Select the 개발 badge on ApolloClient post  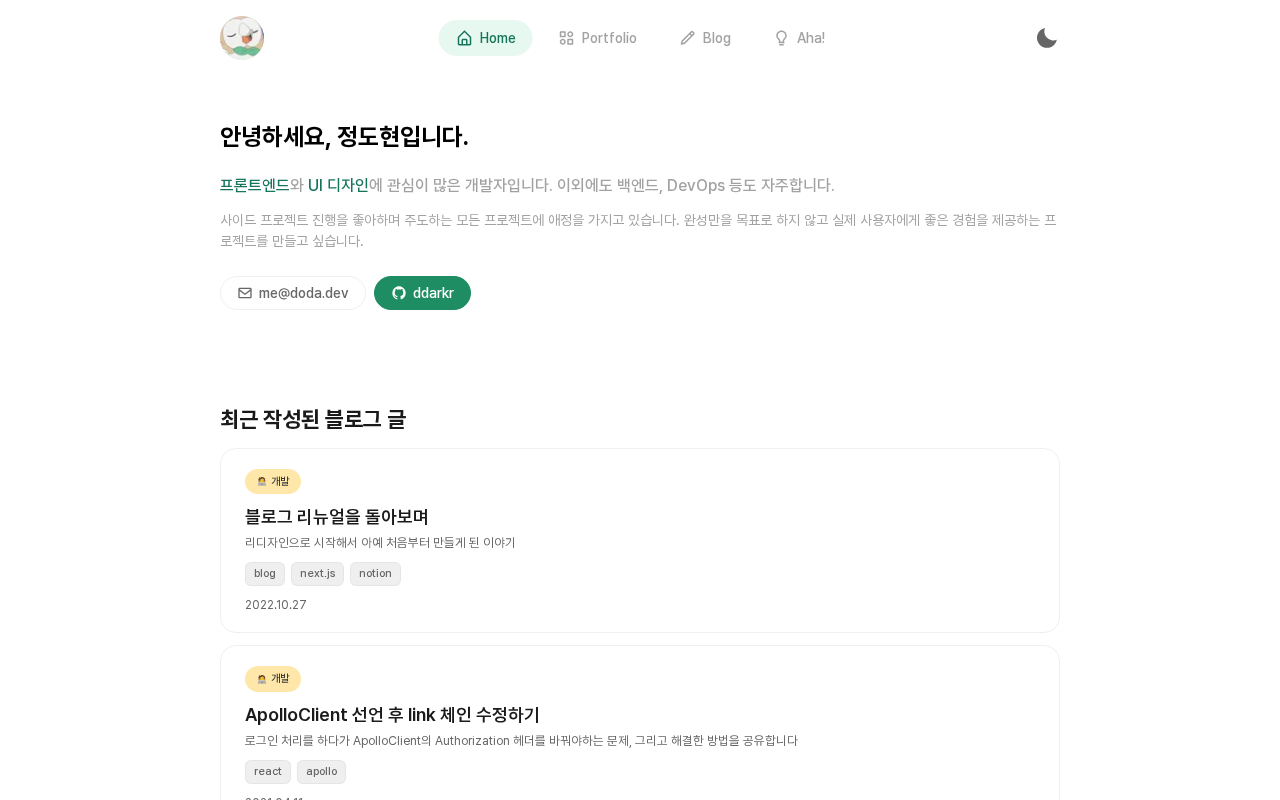point(273,679)
